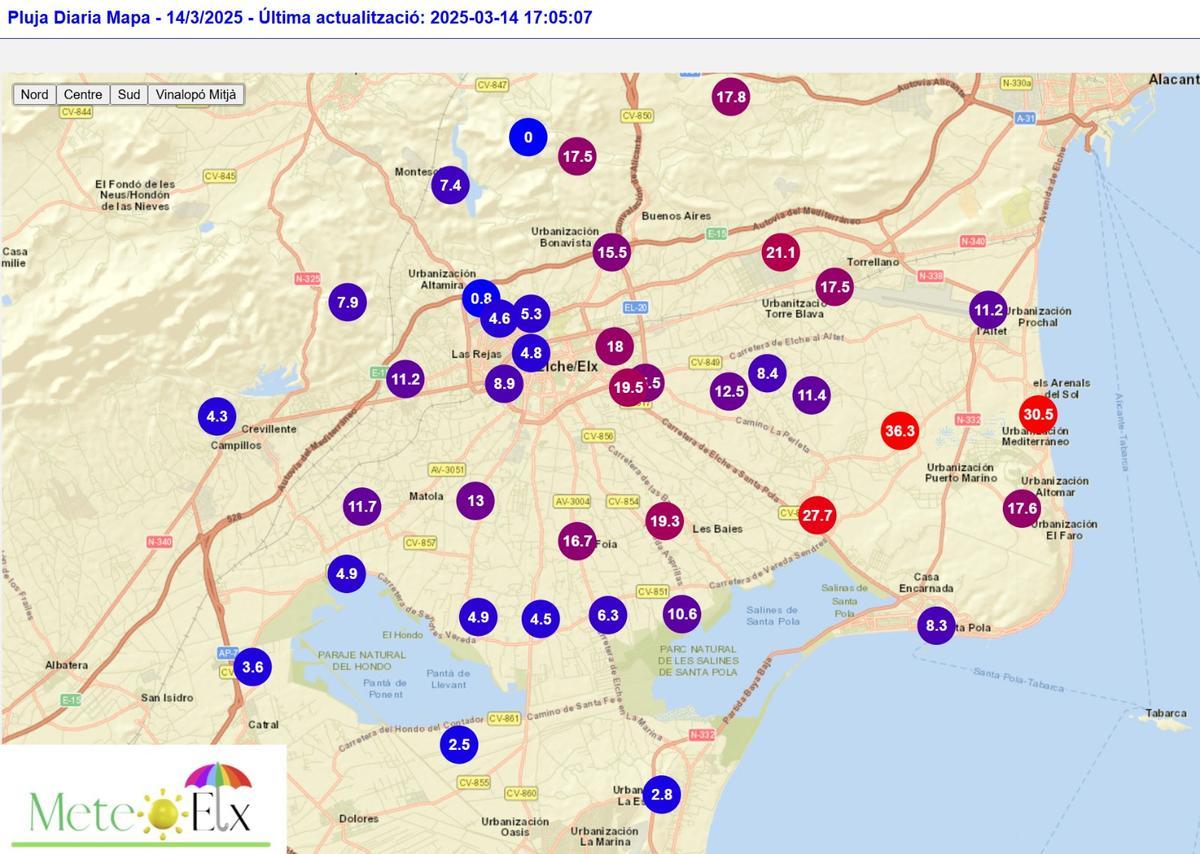Screen dimensions: 1200x854
Task: Open the 16.7 marker near La Foia
Action: point(577,541)
